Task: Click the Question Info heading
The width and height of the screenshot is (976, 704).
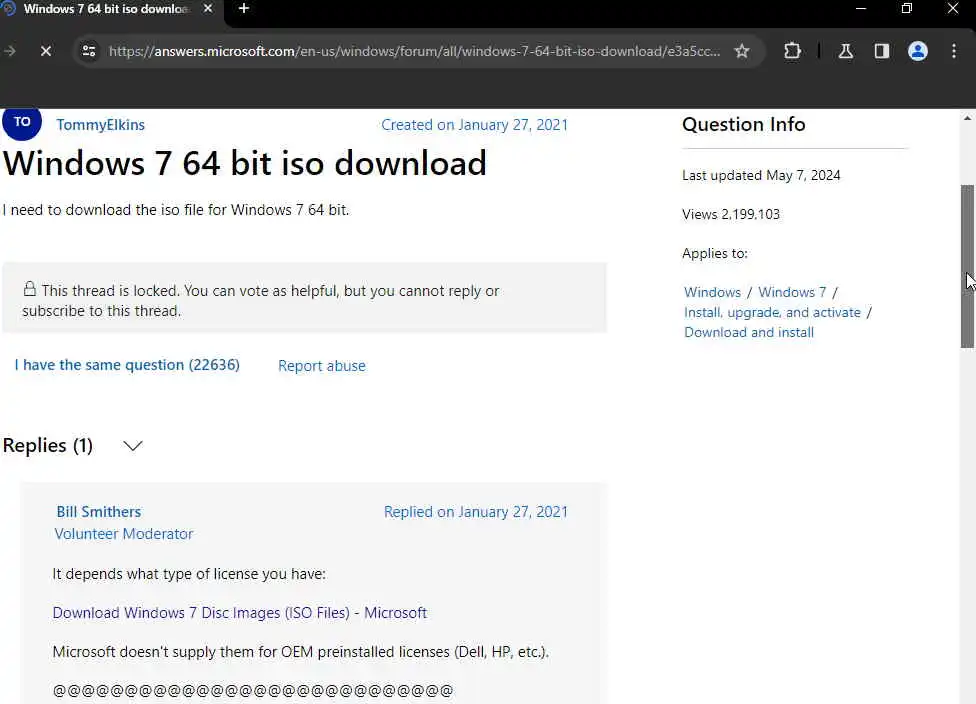Action: point(744,124)
